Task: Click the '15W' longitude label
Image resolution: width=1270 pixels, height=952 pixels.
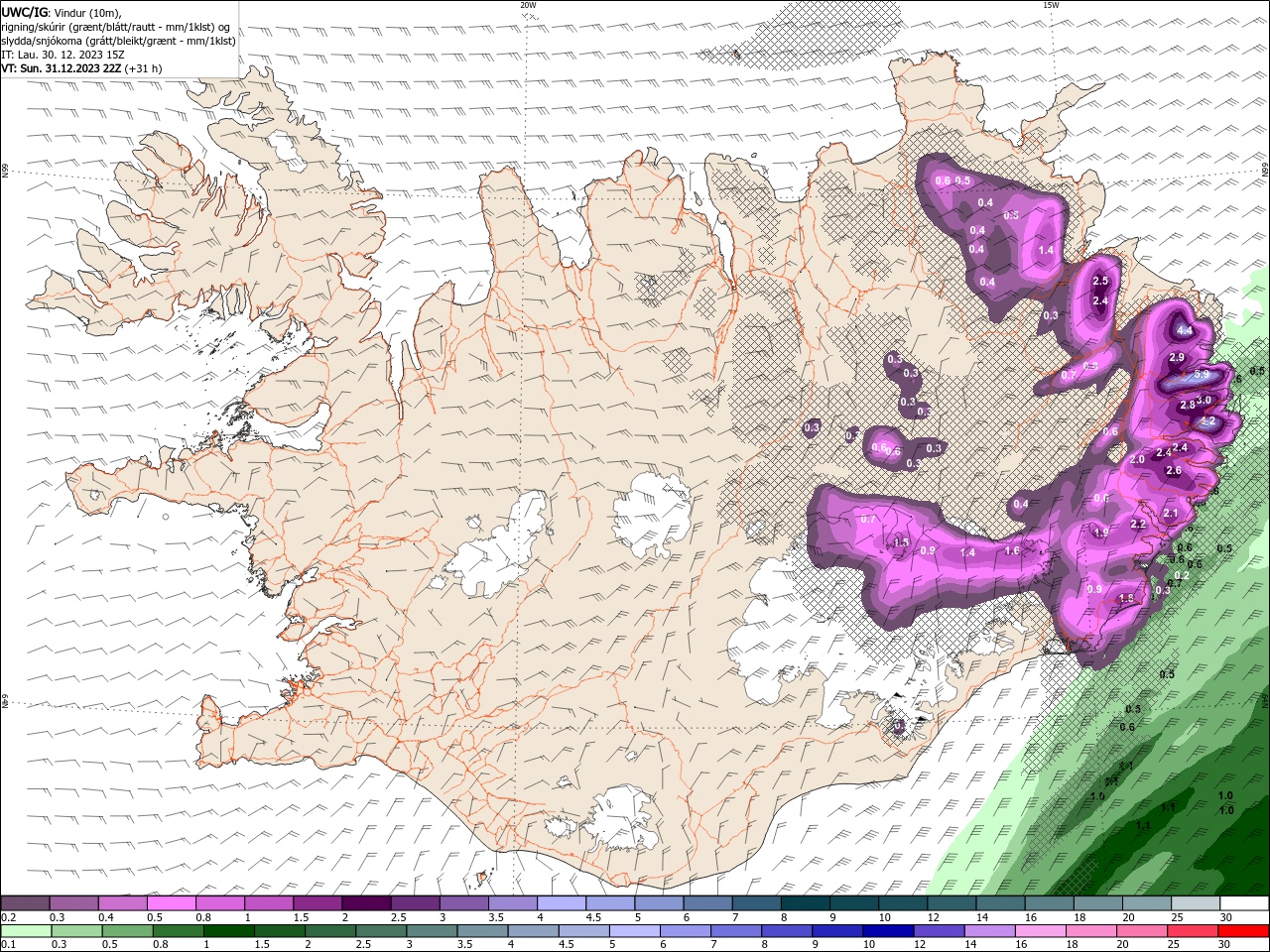Action: 1050,5
